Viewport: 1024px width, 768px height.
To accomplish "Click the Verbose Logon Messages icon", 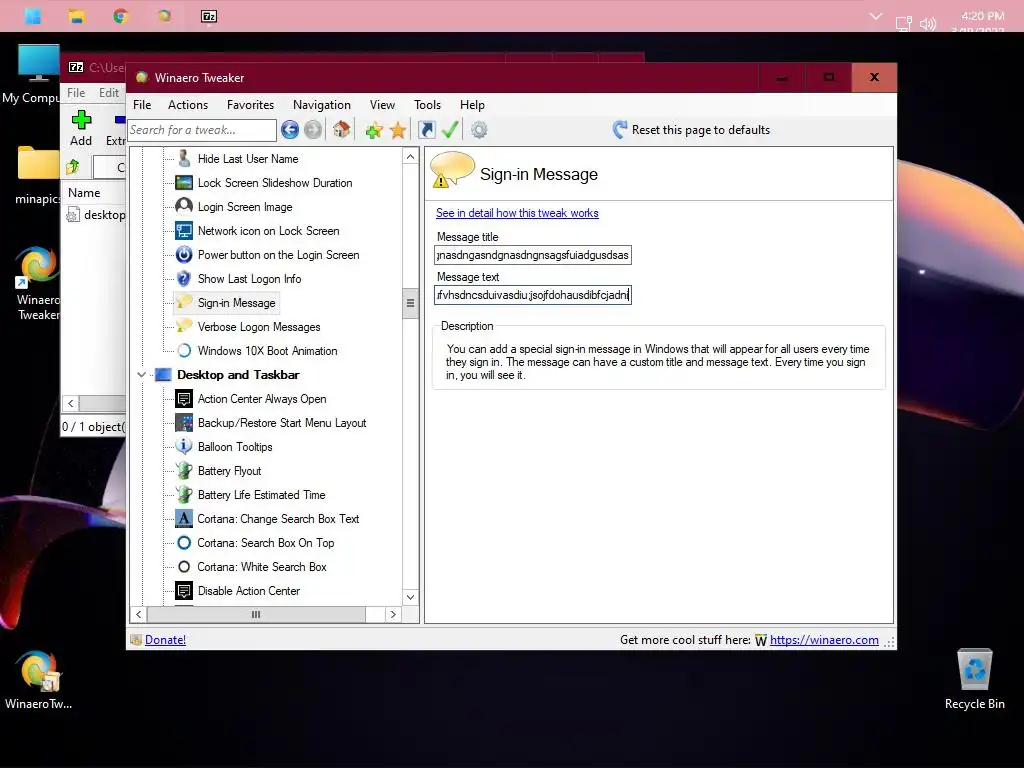I will (184, 326).
